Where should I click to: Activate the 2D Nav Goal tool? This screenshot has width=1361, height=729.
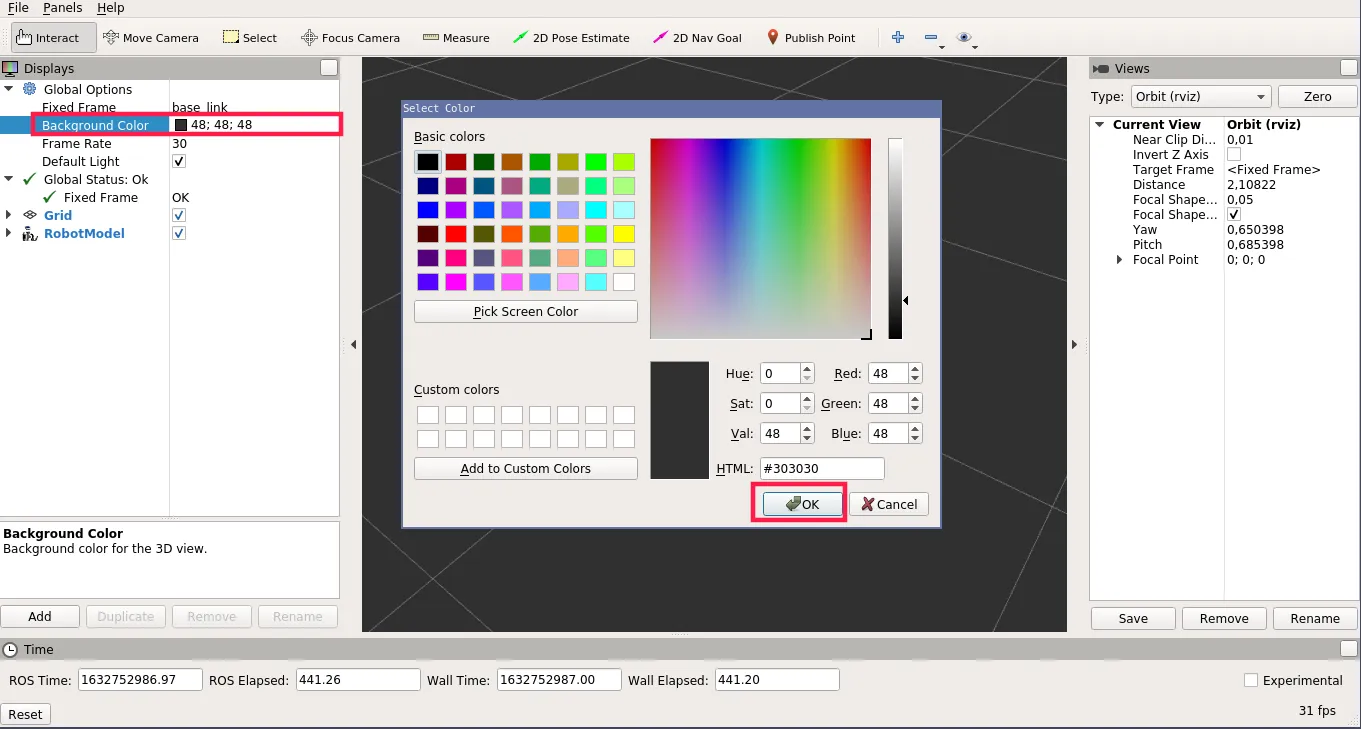697,38
